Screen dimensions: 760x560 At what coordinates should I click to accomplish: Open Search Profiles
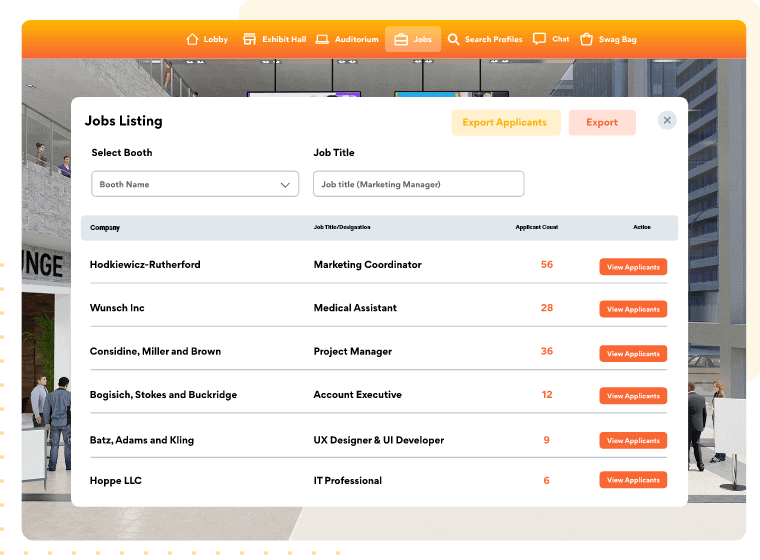coord(493,39)
